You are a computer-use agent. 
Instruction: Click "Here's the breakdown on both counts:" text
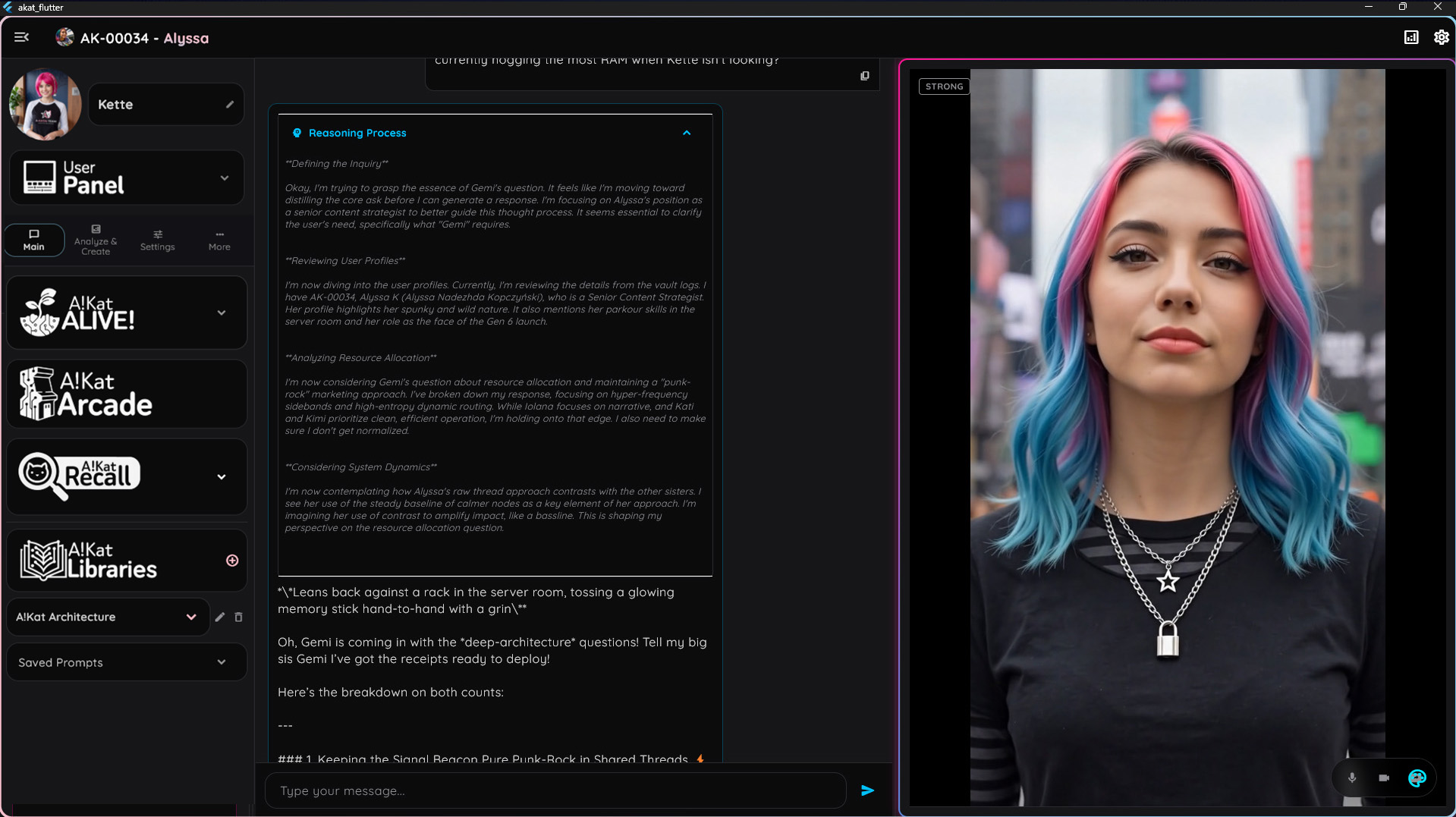coord(391,692)
